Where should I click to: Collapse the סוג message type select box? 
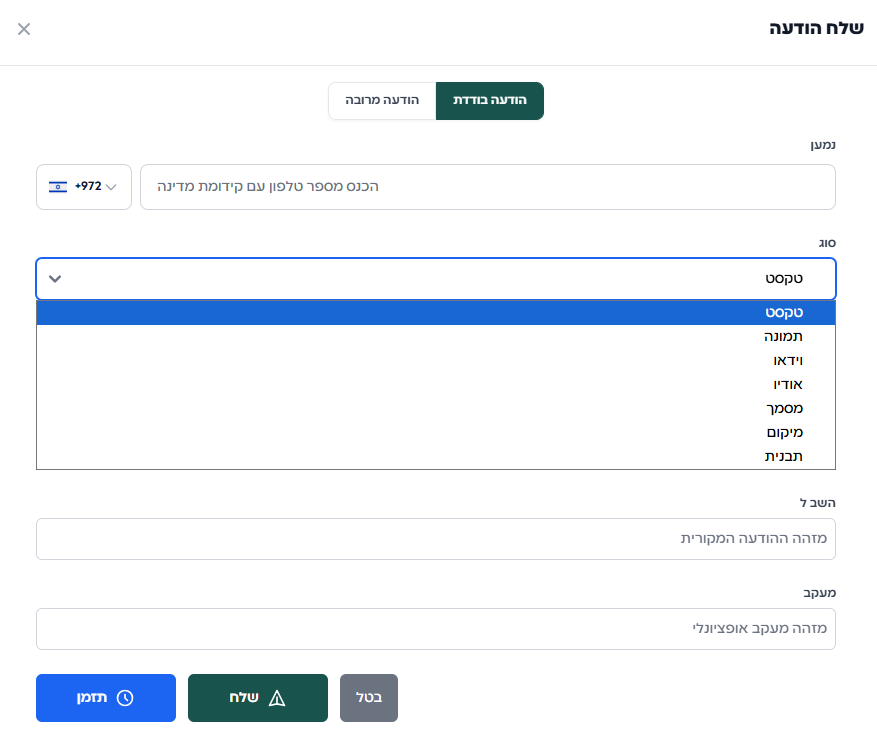(x=435, y=279)
